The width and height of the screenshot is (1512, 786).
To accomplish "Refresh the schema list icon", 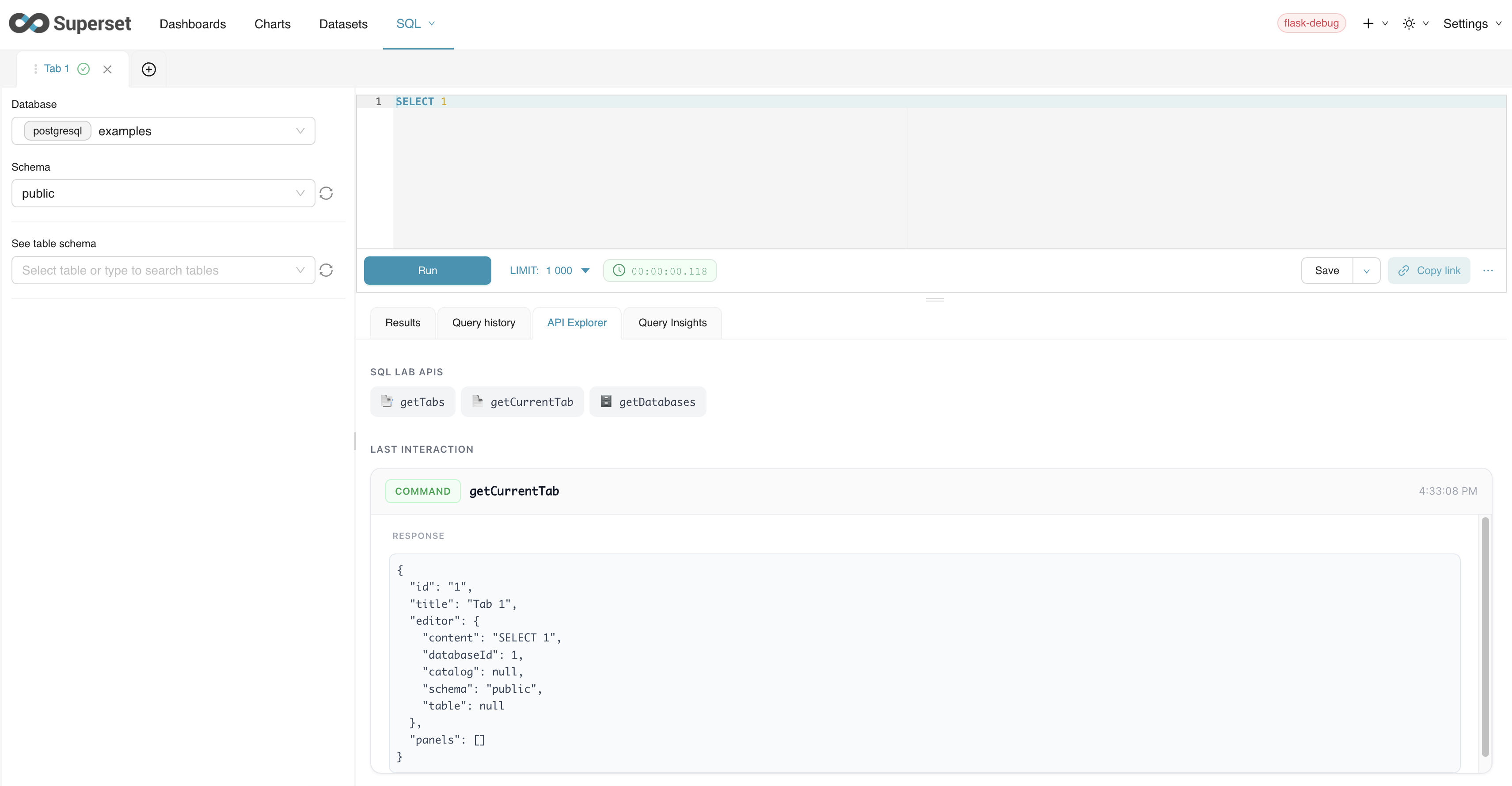I will (x=327, y=193).
